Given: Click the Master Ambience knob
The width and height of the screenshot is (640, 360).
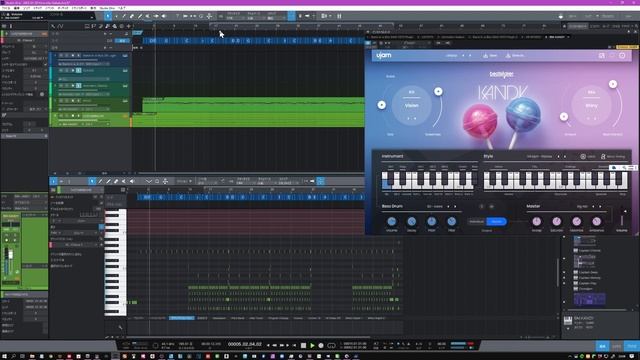Looking at the screenshot, I should 597,221.
